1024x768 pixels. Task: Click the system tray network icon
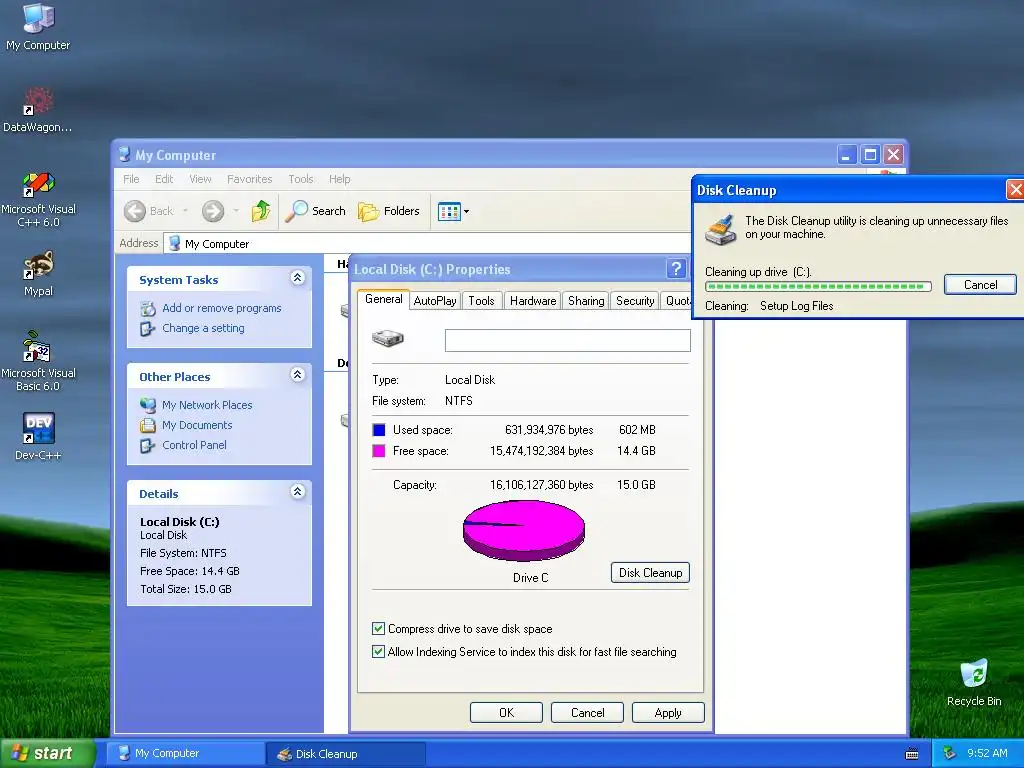click(x=950, y=754)
